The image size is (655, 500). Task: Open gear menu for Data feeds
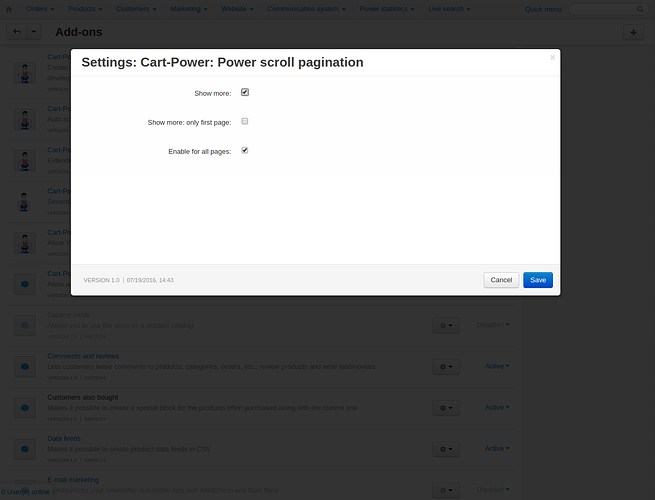pos(446,449)
